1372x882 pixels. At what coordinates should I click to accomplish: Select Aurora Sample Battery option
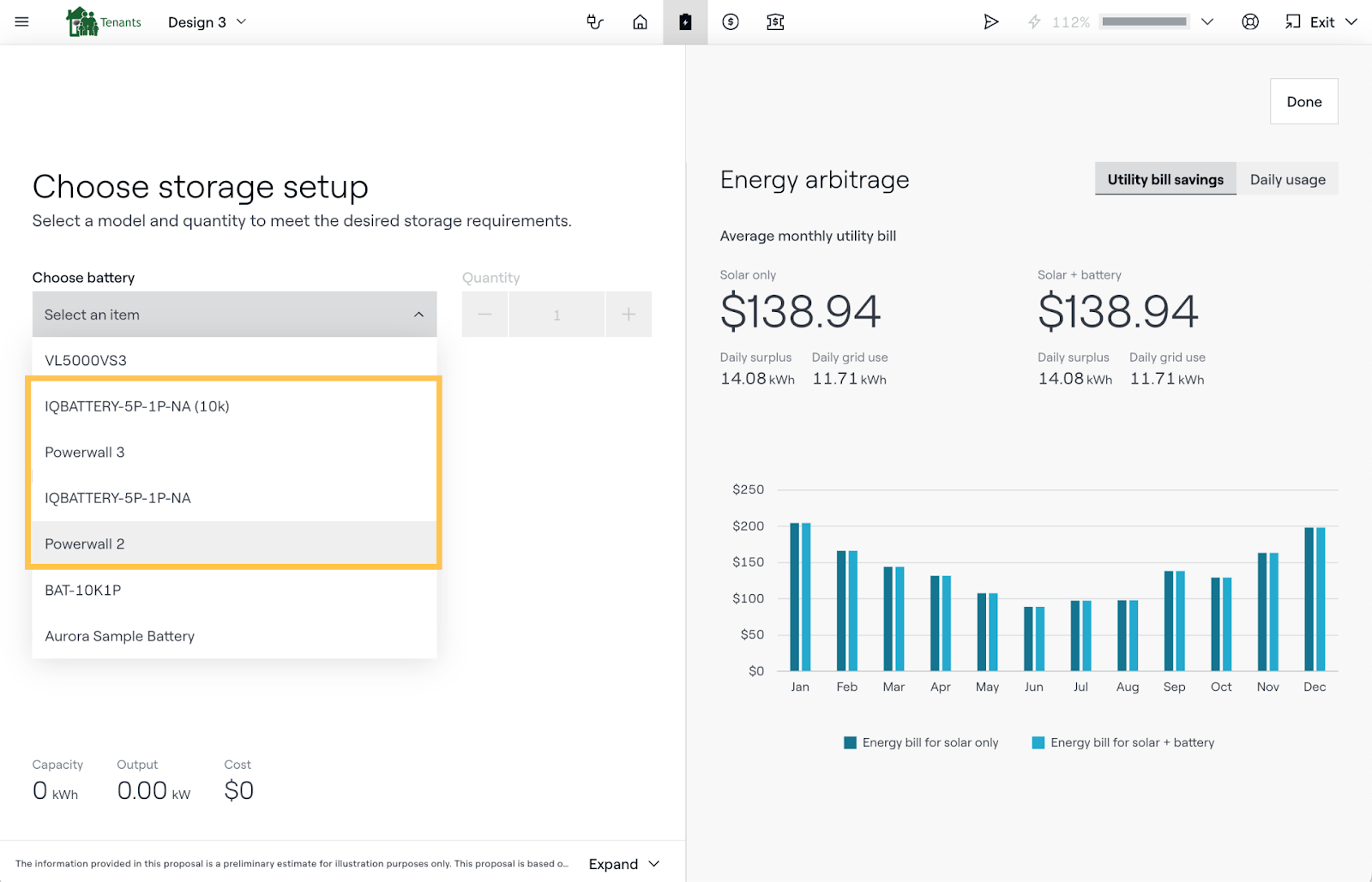coord(120,636)
